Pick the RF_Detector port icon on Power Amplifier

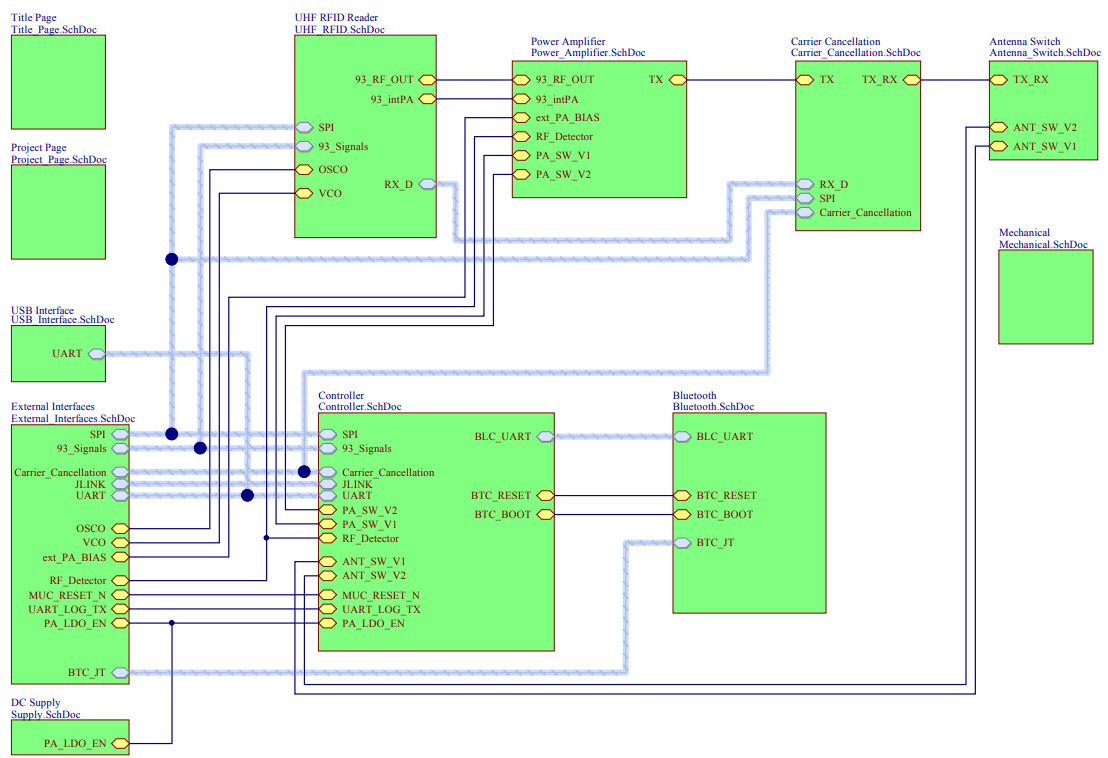[521, 136]
